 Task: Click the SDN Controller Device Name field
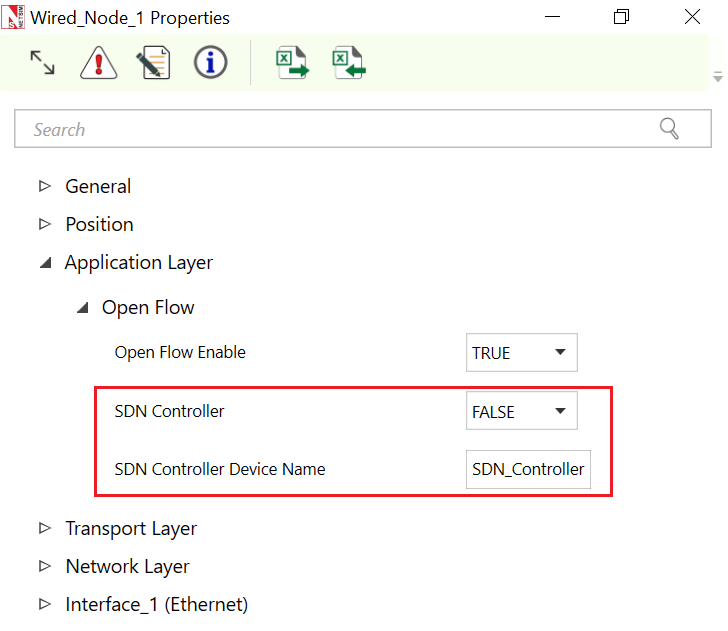click(x=528, y=469)
